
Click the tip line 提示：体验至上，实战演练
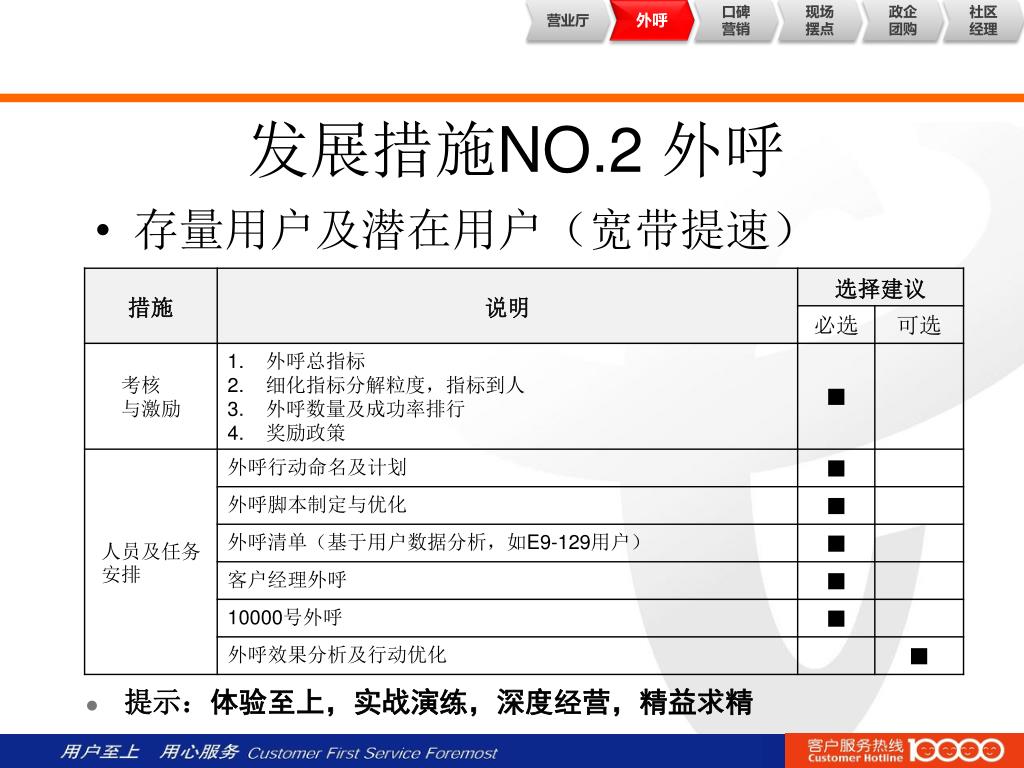click(x=439, y=702)
